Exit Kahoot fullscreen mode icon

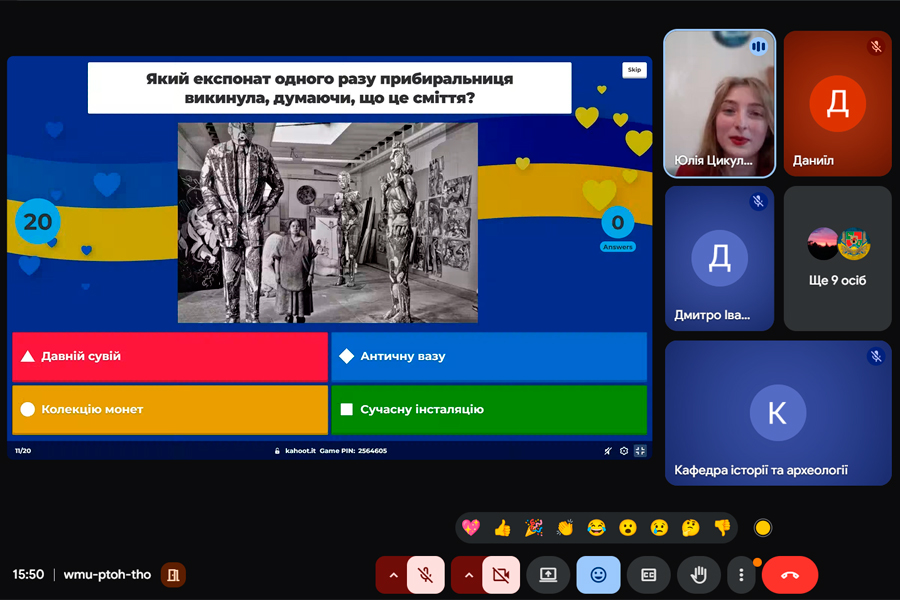pyautogui.click(x=640, y=451)
